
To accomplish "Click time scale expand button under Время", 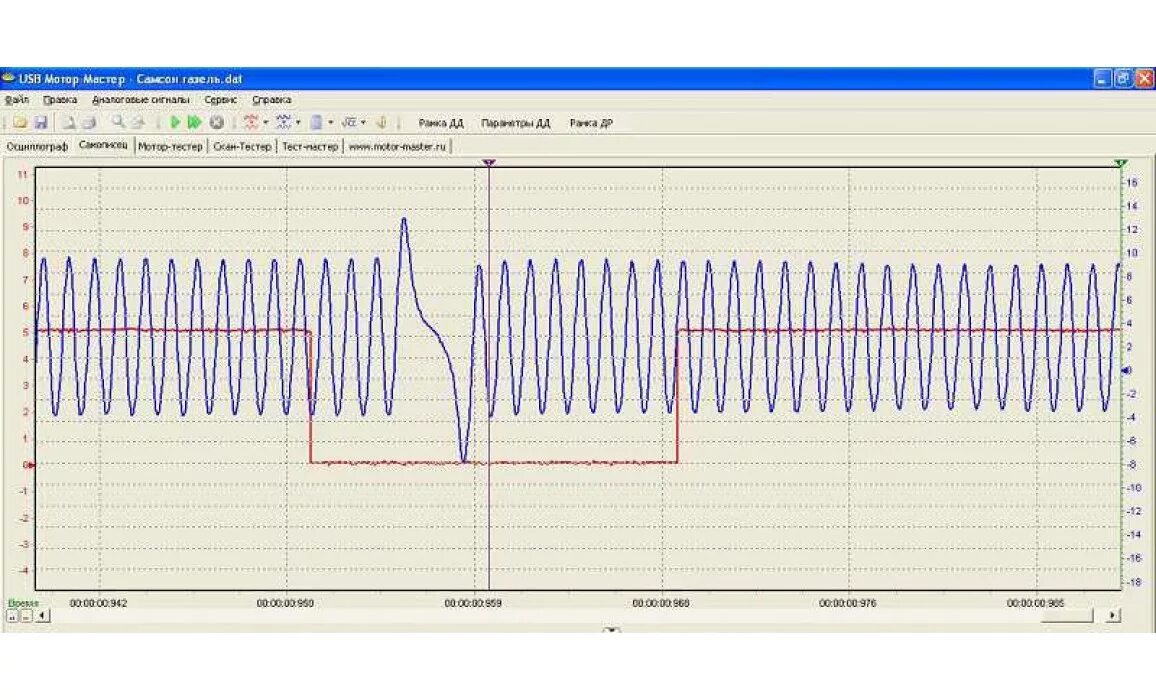I will click(13, 616).
